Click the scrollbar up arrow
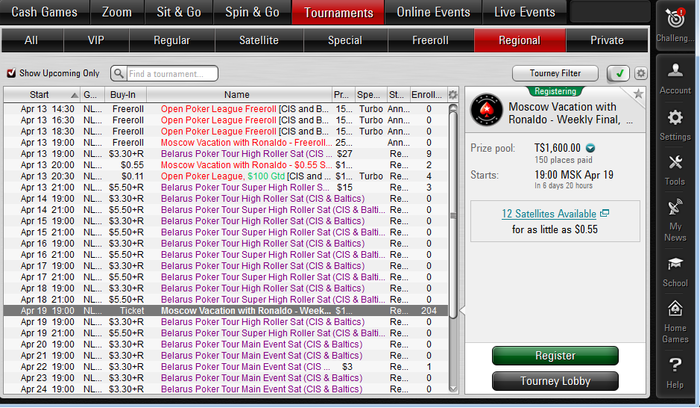This screenshot has height=408, width=700. pos(453,108)
